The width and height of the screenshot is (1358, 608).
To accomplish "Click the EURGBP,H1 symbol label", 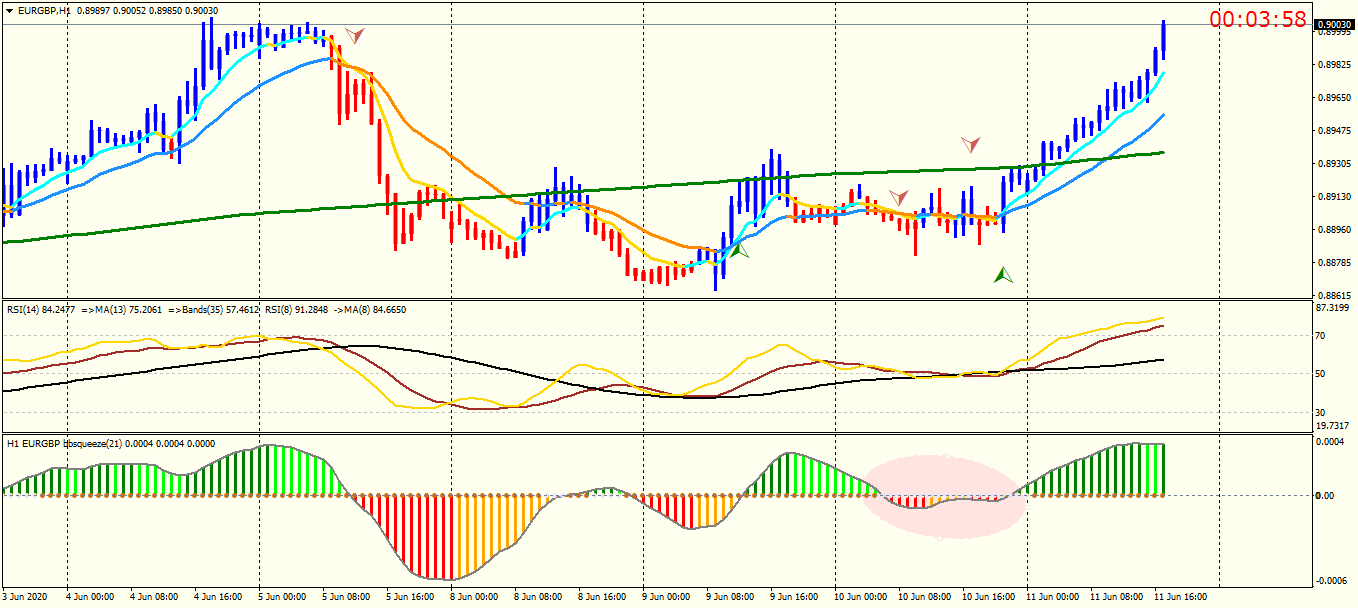I will point(46,10).
